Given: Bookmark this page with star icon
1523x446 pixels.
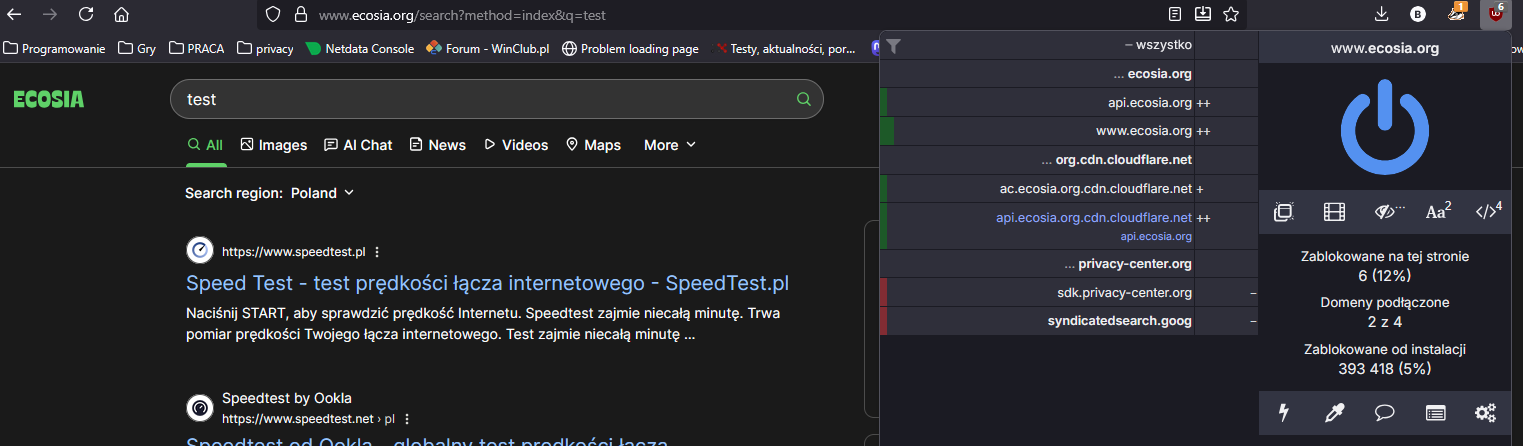Looking at the screenshot, I should click(1231, 15).
